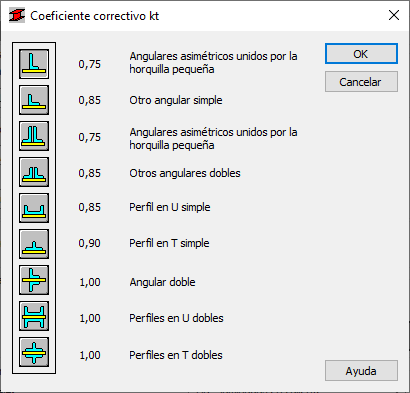Click the 'Angular doble' description text
410x393 pixels.
pyautogui.click(x=162, y=282)
